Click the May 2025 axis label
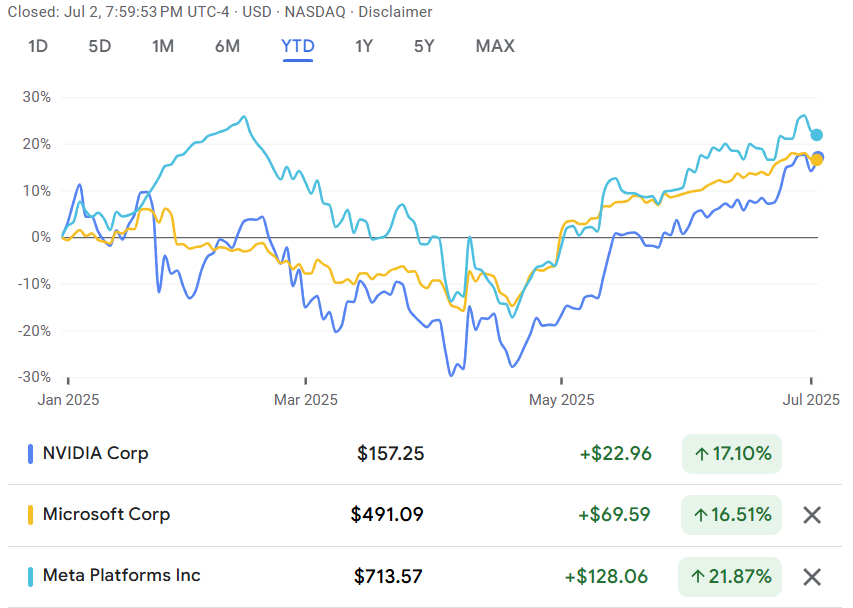This screenshot has width=853, height=608. [x=561, y=400]
